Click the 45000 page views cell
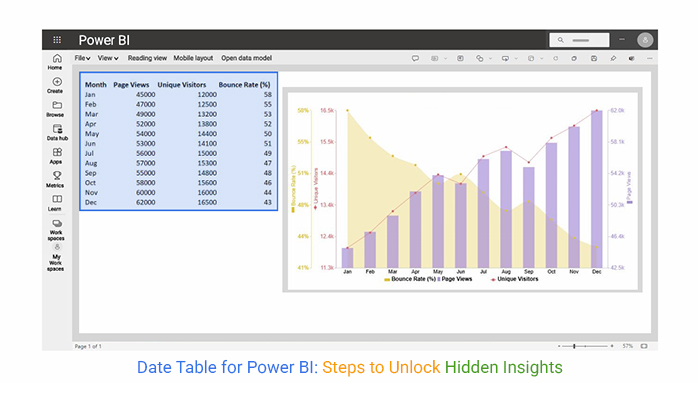The height and width of the screenshot is (400, 698). 146,94
